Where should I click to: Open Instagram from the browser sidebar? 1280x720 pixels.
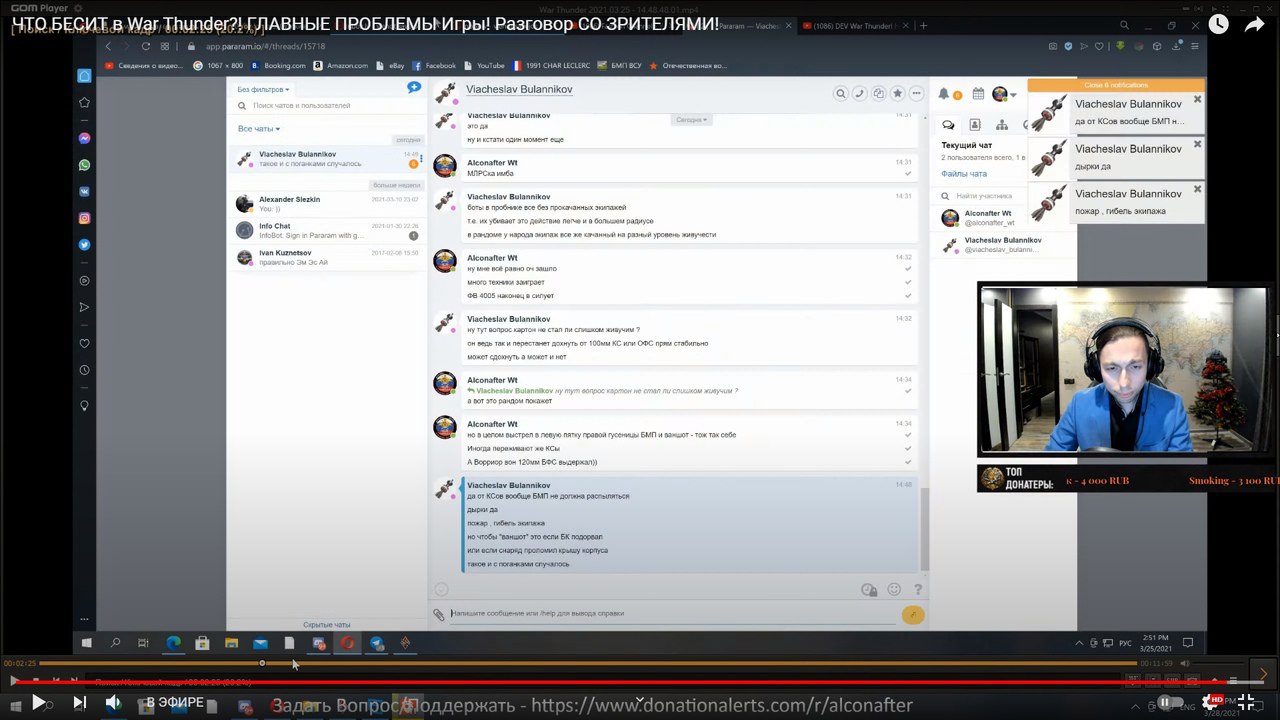(x=84, y=218)
